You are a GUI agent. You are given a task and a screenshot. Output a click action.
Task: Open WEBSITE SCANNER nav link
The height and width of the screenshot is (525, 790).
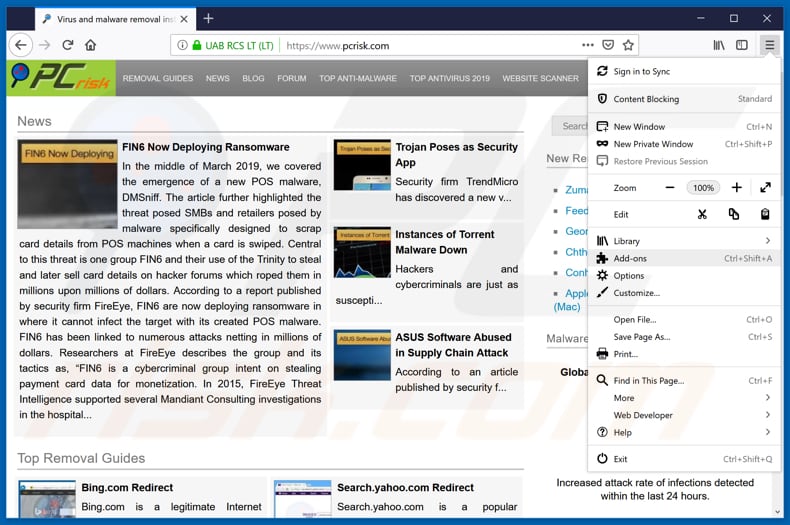(x=540, y=79)
